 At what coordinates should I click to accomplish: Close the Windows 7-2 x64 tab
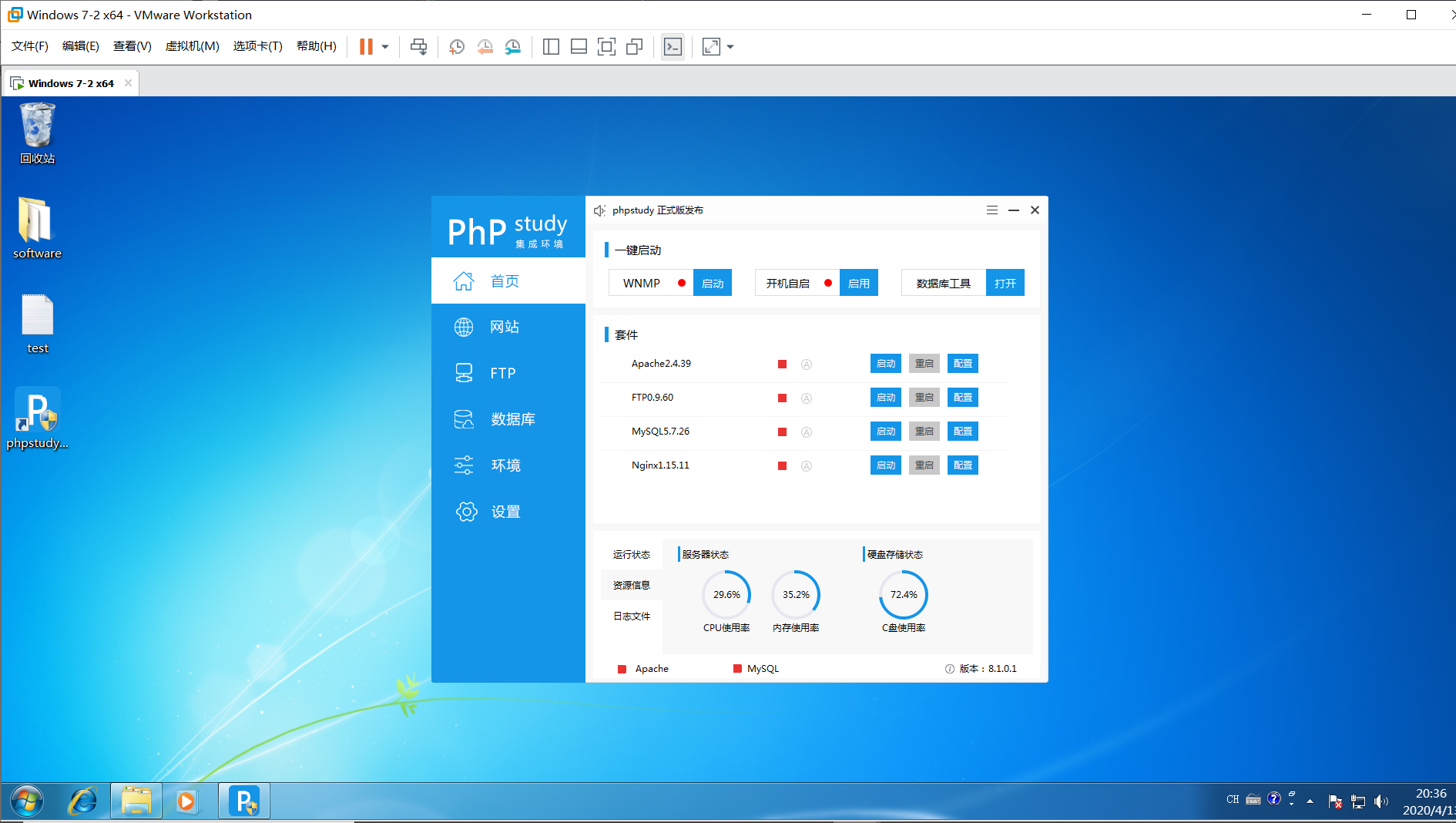tap(128, 83)
